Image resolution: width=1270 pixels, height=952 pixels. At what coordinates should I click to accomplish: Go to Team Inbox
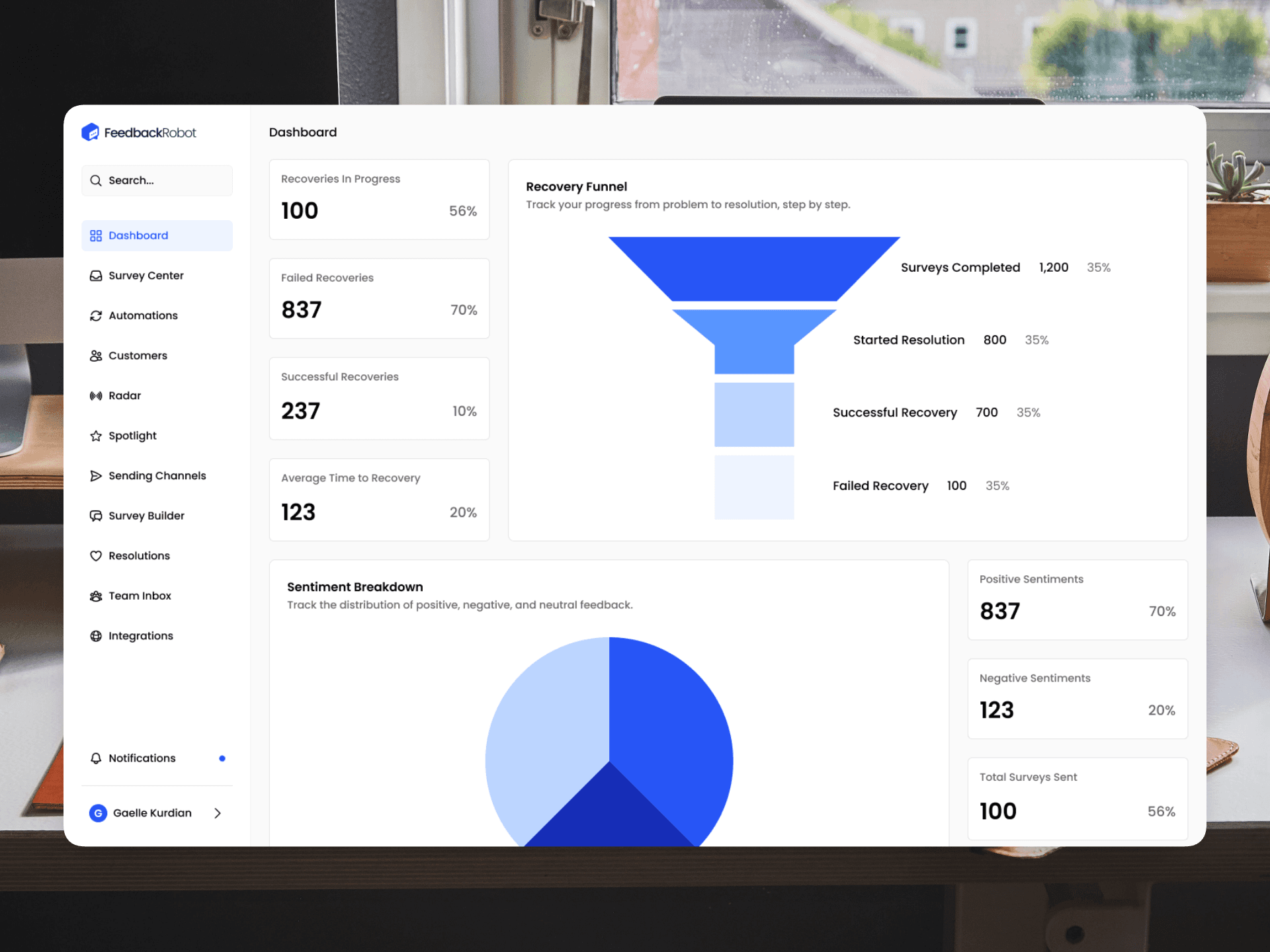point(140,596)
